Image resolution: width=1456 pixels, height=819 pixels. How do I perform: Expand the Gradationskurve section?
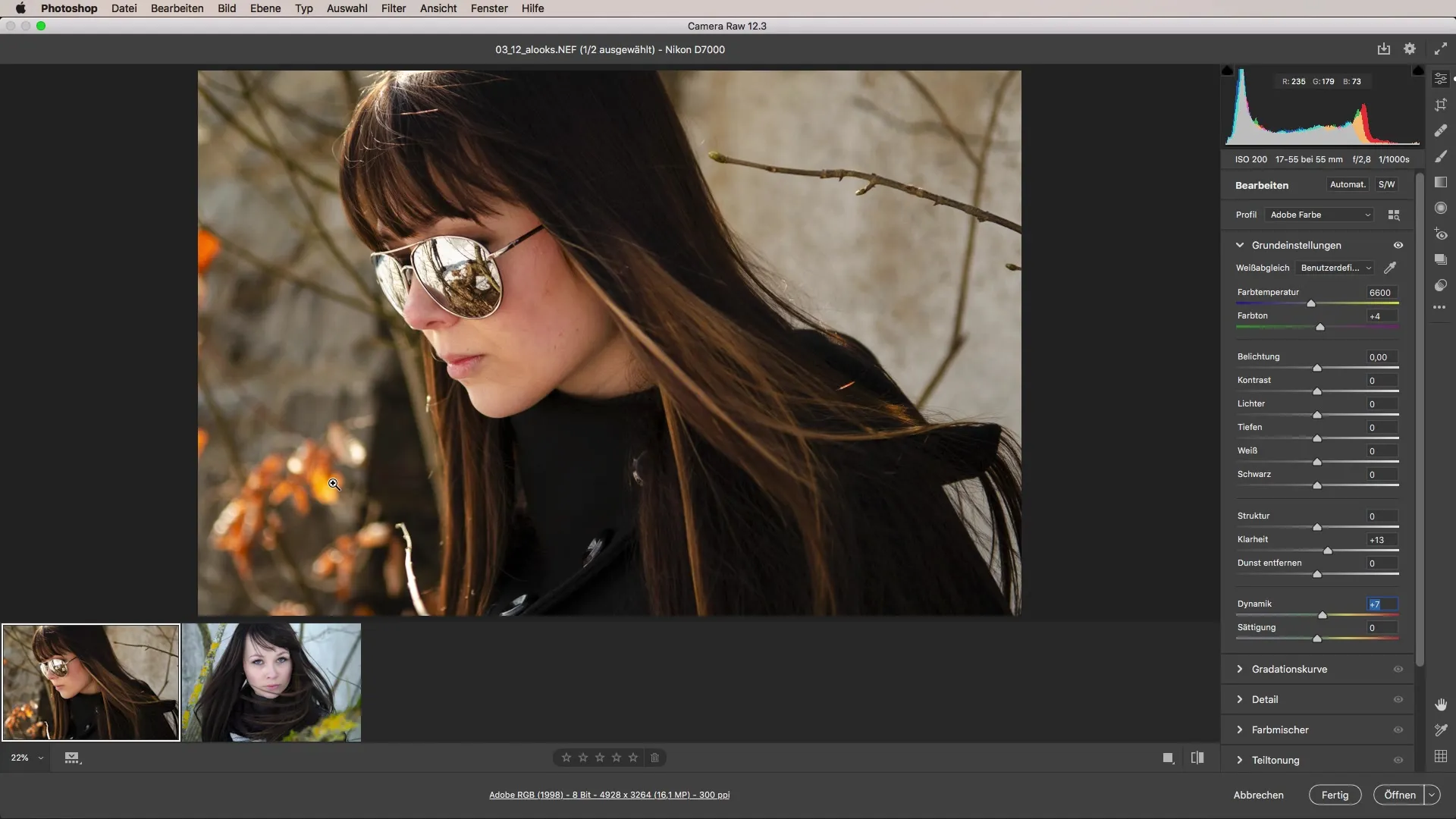pos(1240,669)
